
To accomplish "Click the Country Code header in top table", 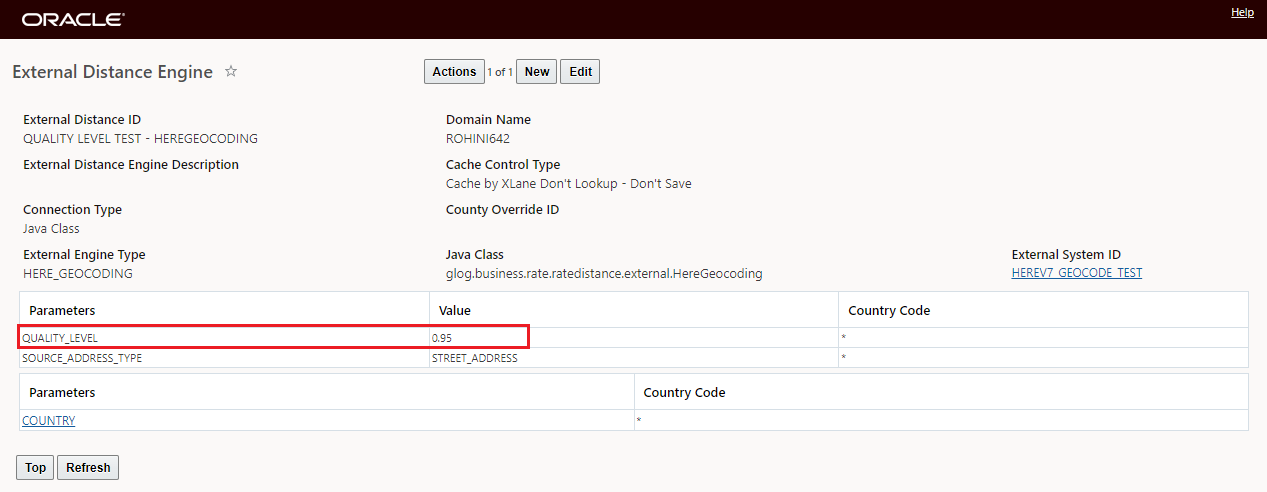I will coord(888,311).
